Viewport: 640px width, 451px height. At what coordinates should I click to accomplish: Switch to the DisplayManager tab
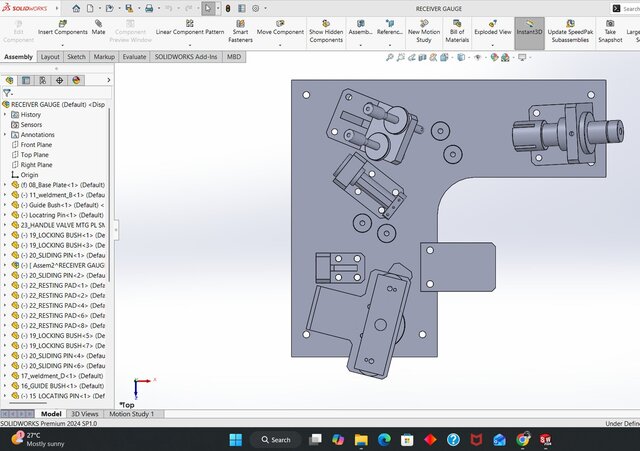[x=76, y=80]
